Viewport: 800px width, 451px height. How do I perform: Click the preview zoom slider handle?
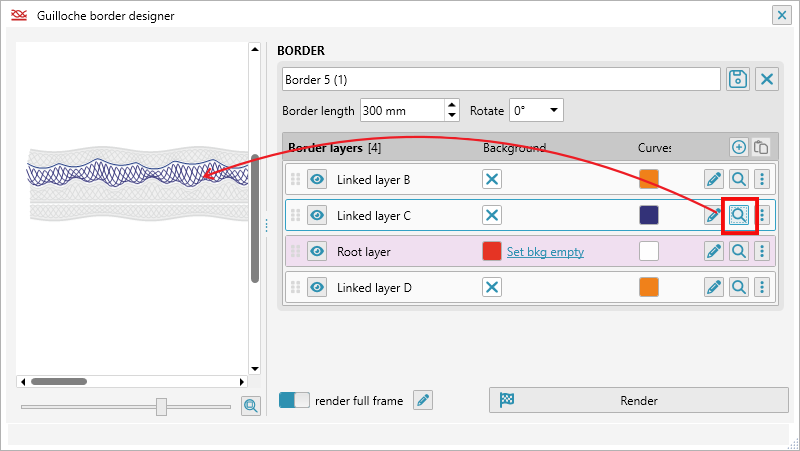click(x=161, y=407)
